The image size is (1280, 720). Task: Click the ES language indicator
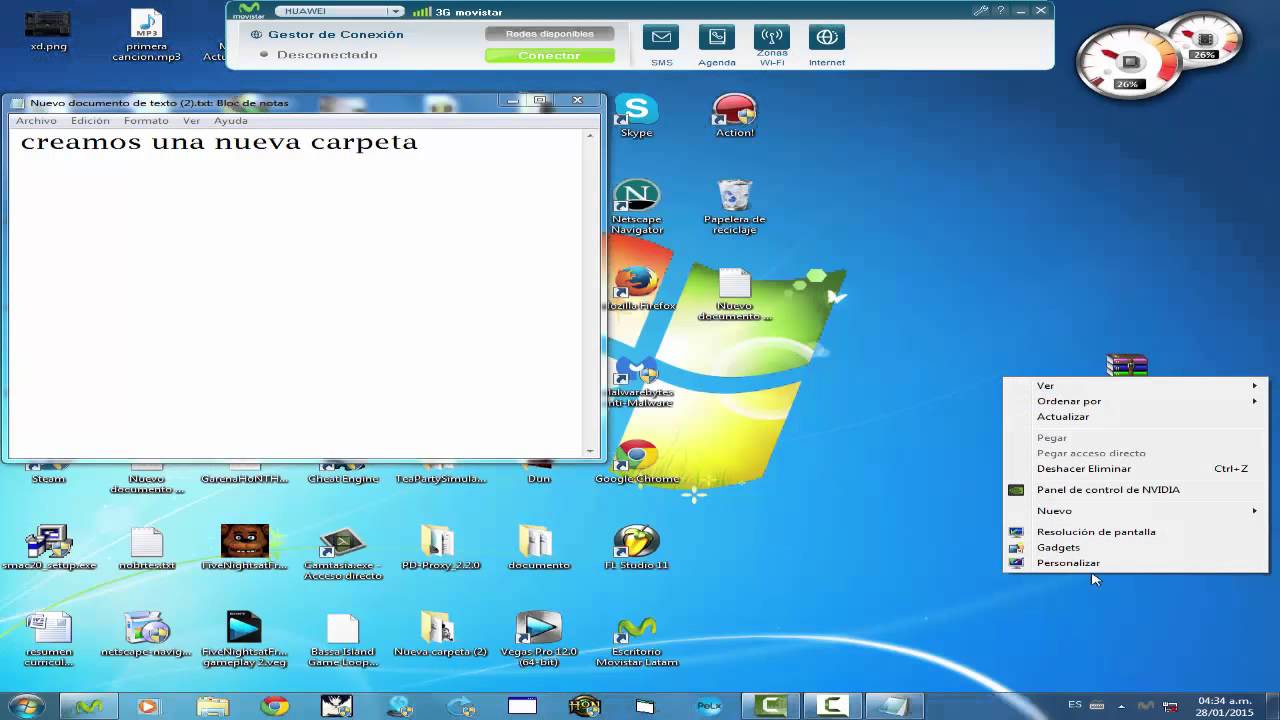point(1075,705)
